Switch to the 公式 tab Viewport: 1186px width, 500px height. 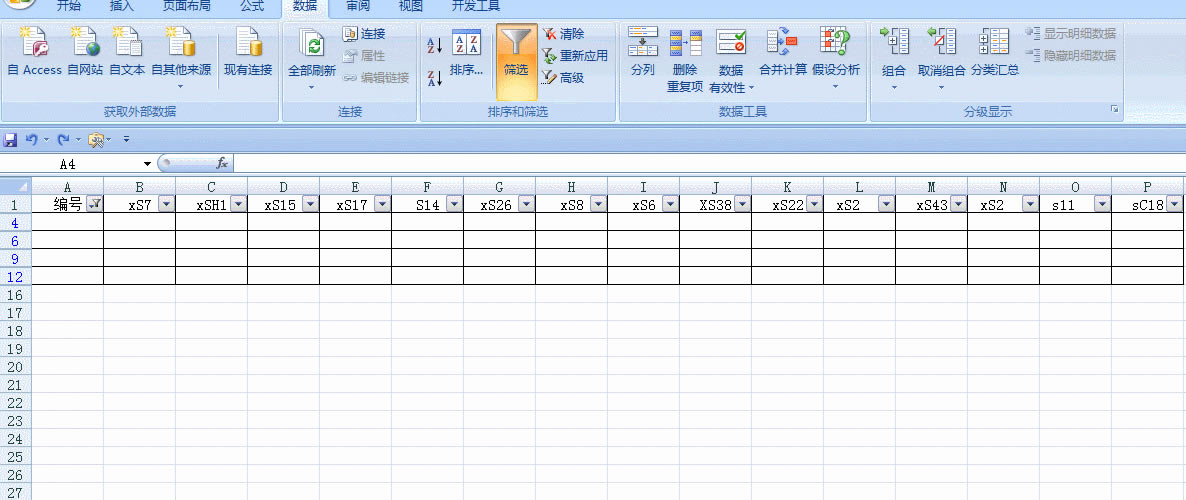tap(252, 7)
